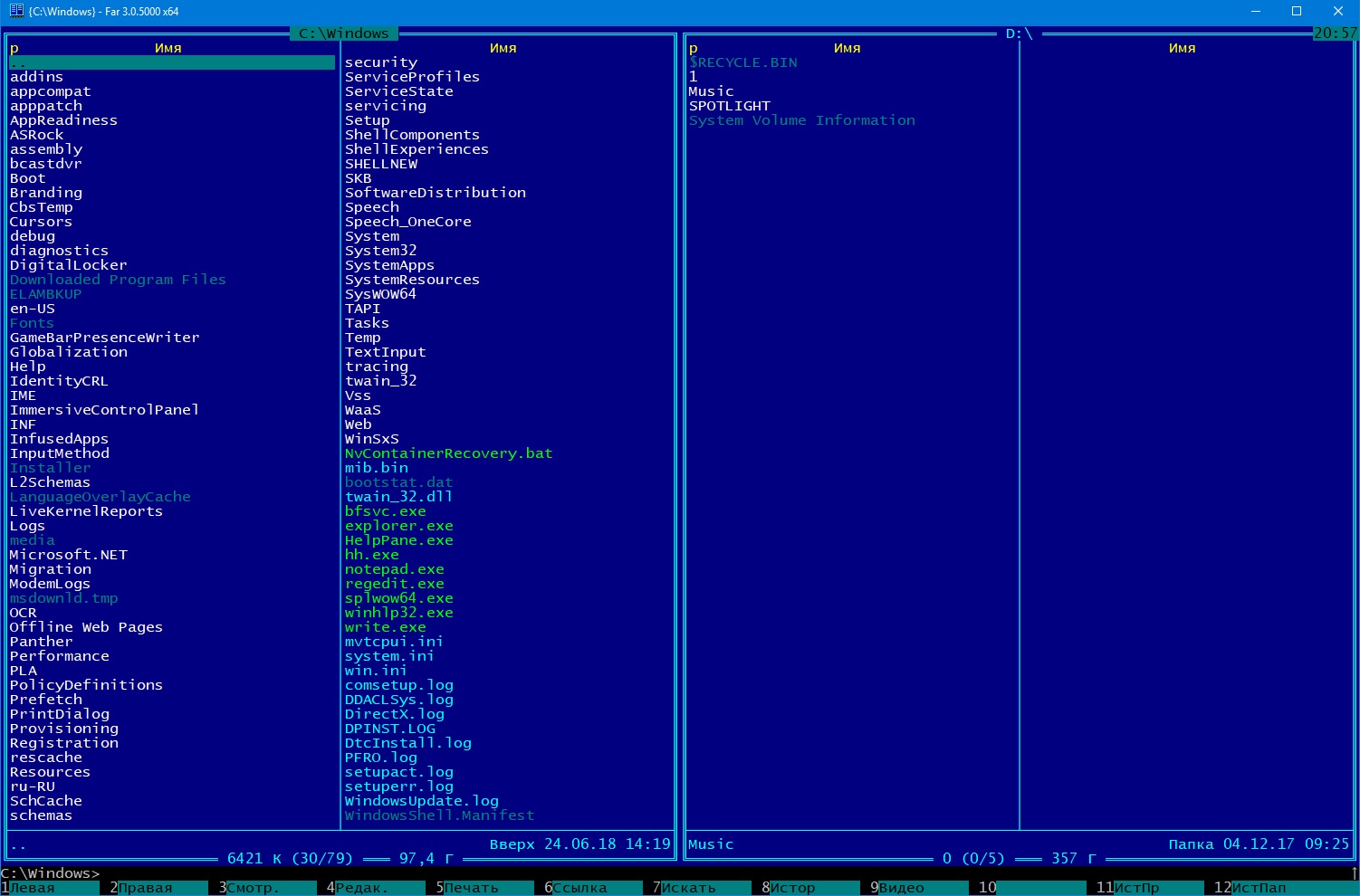The image size is (1360, 896).
Task: Click the right panel's first Имя column header
Action: (848, 48)
